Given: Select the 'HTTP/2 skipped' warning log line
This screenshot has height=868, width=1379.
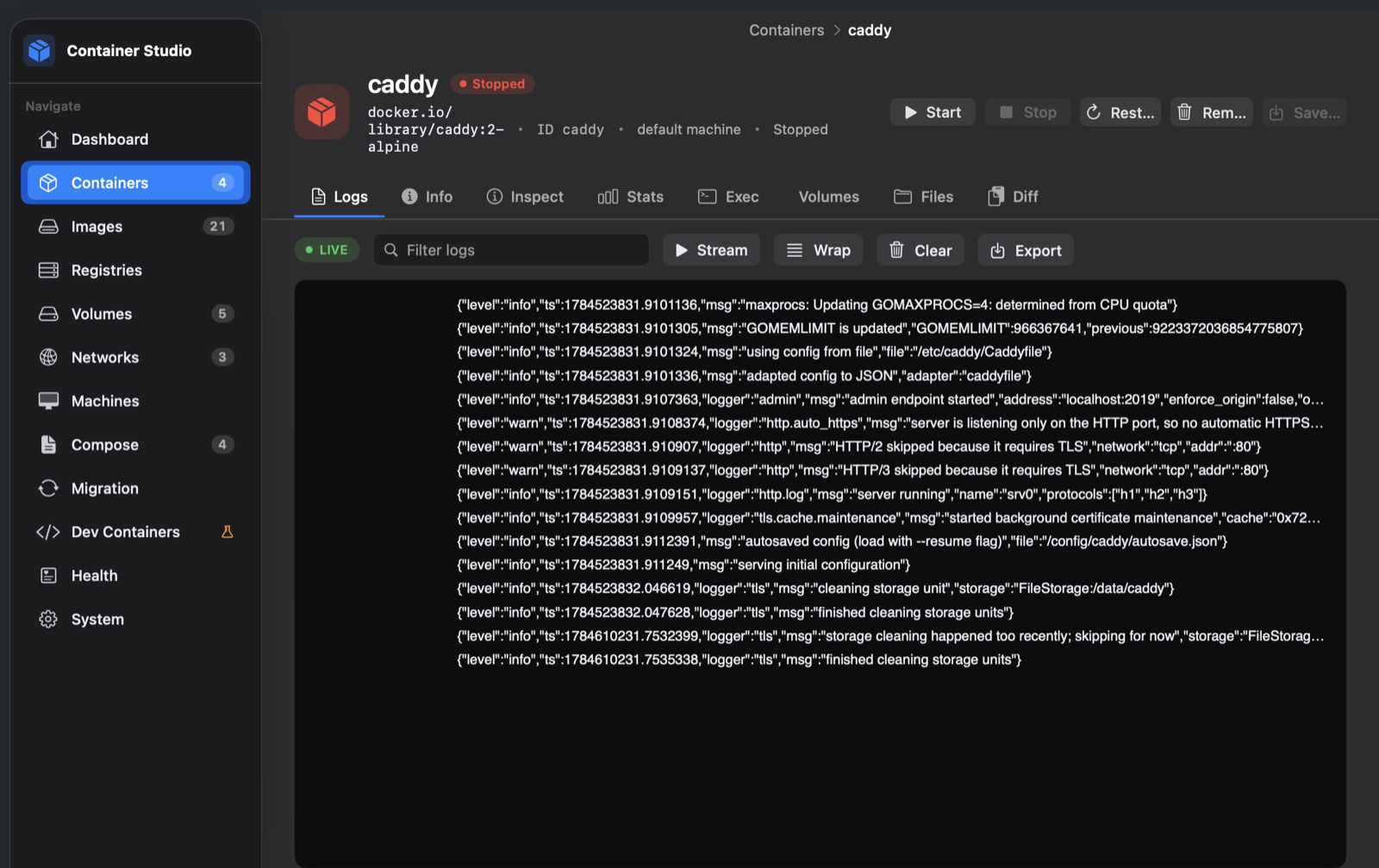Looking at the screenshot, I should pos(859,446).
